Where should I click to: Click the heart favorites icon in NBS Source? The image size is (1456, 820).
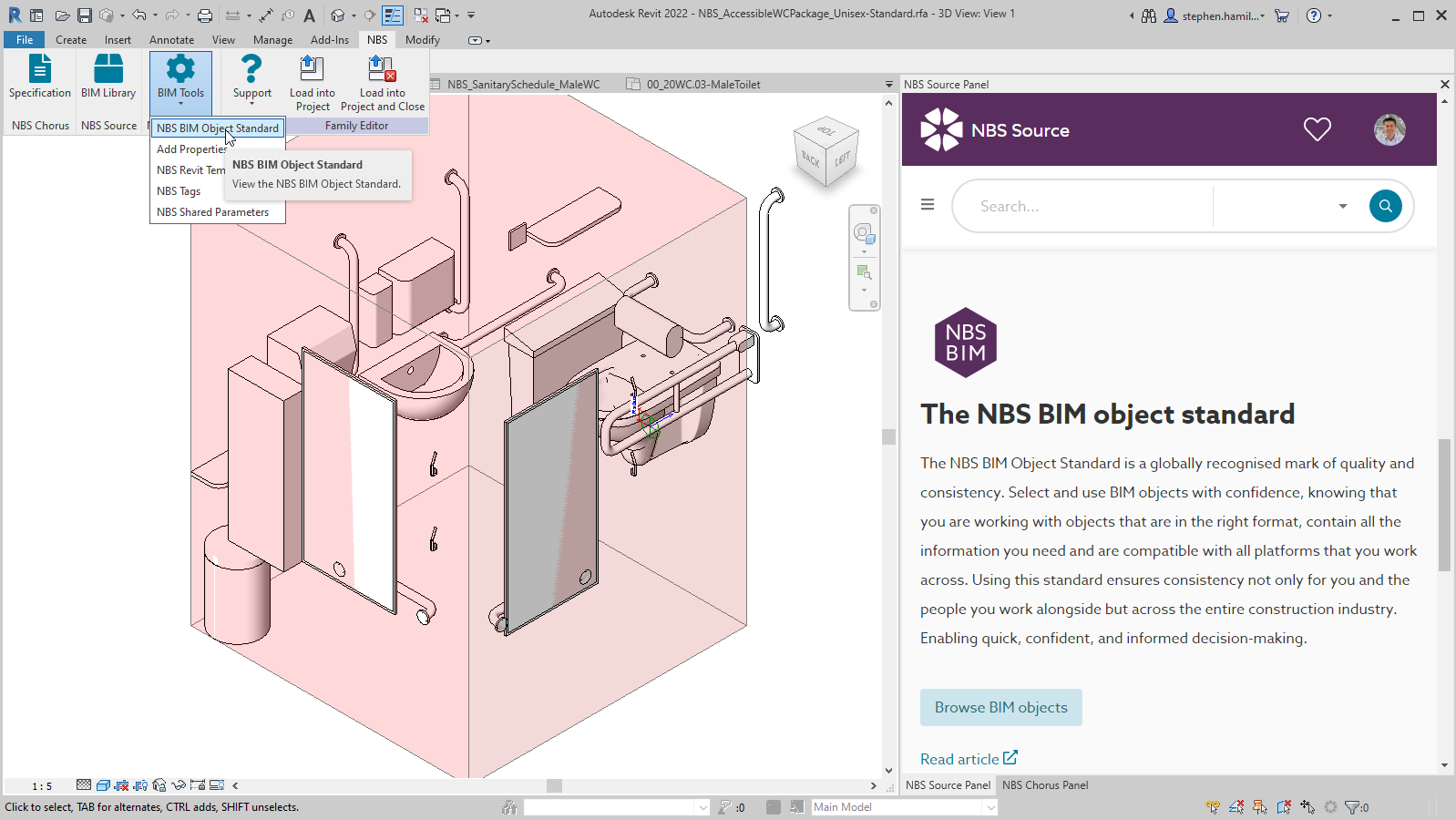coord(1317,129)
